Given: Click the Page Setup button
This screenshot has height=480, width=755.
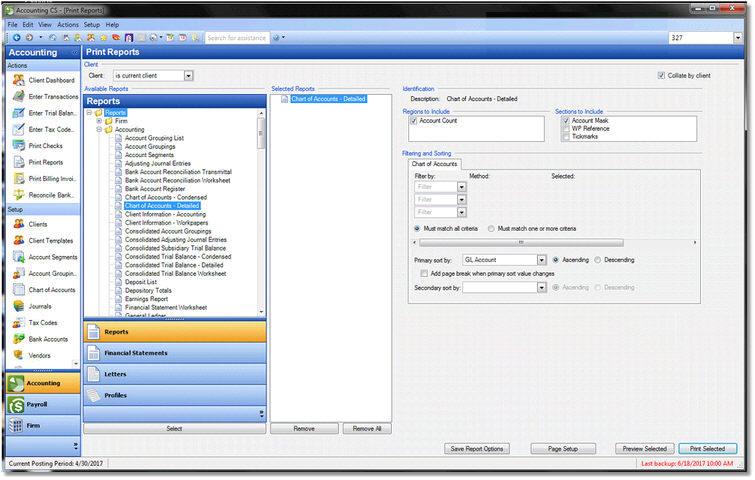Looking at the screenshot, I should [563, 449].
